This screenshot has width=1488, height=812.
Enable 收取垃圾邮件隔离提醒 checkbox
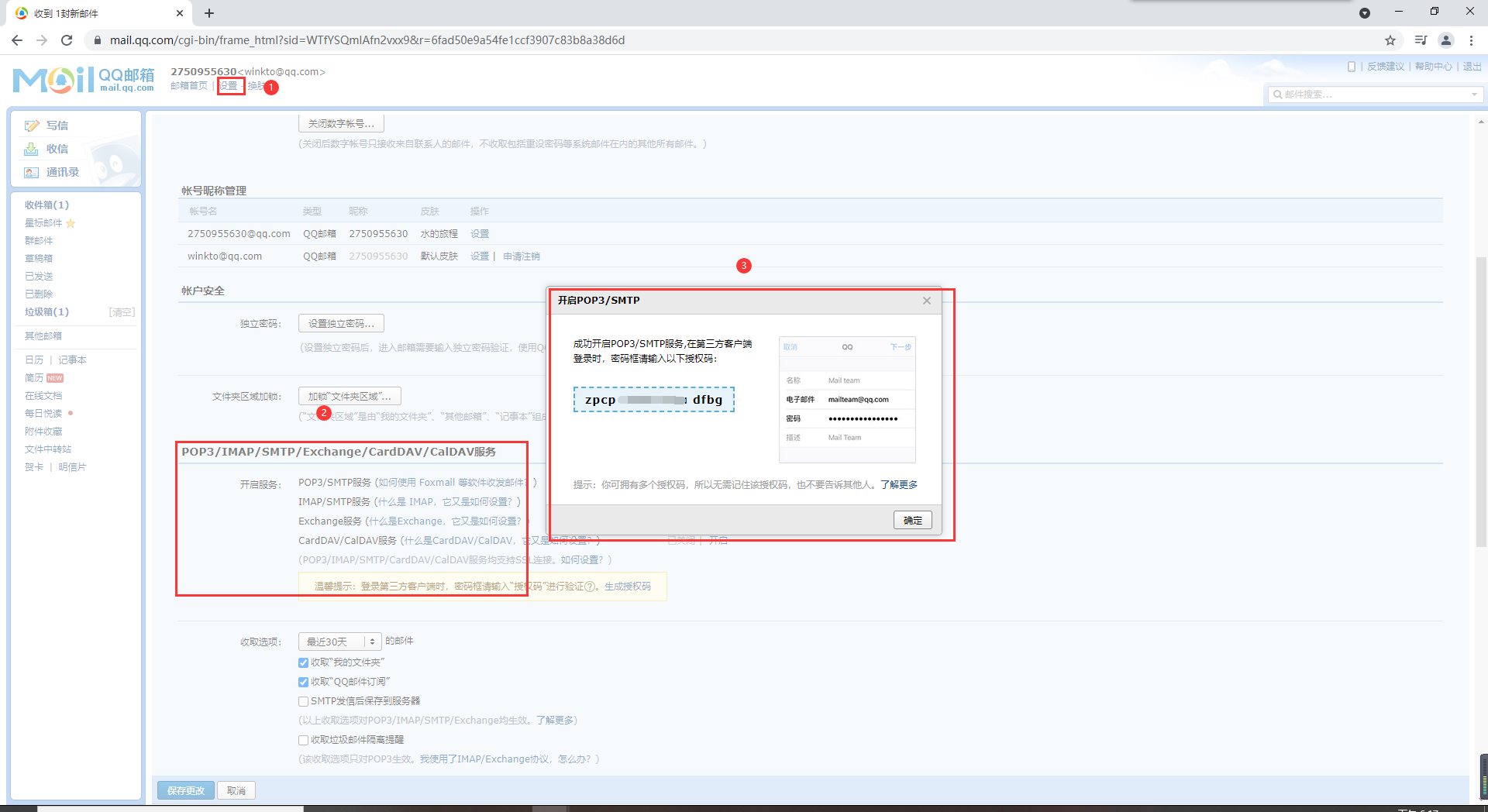(x=303, y=740)
